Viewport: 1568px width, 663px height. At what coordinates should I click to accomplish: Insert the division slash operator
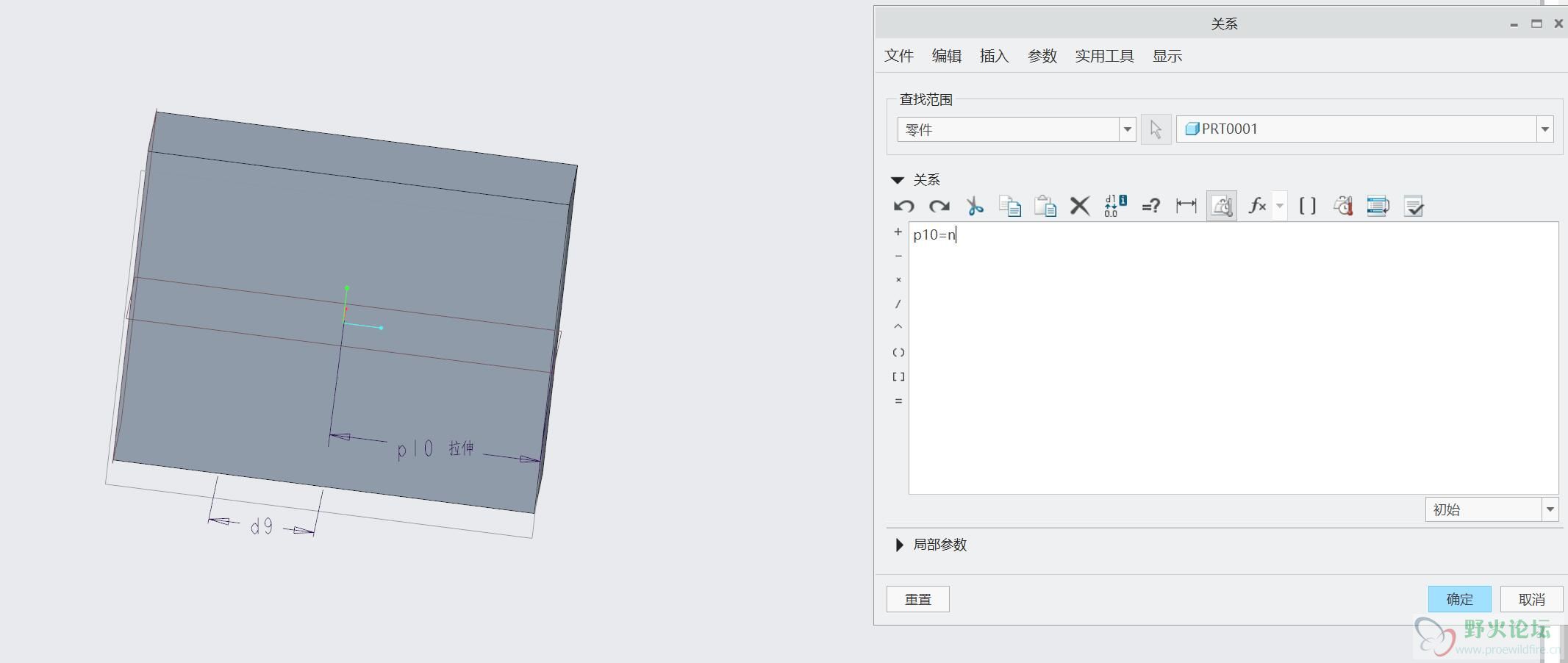tap(898, 304)
